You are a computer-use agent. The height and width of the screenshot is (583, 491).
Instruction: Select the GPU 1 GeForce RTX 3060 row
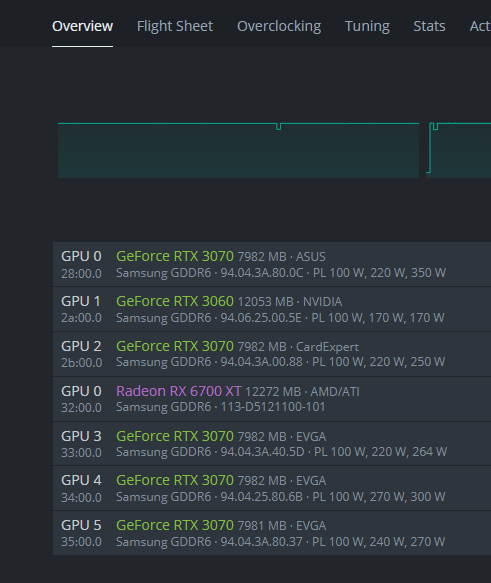[x=272, y=309]
